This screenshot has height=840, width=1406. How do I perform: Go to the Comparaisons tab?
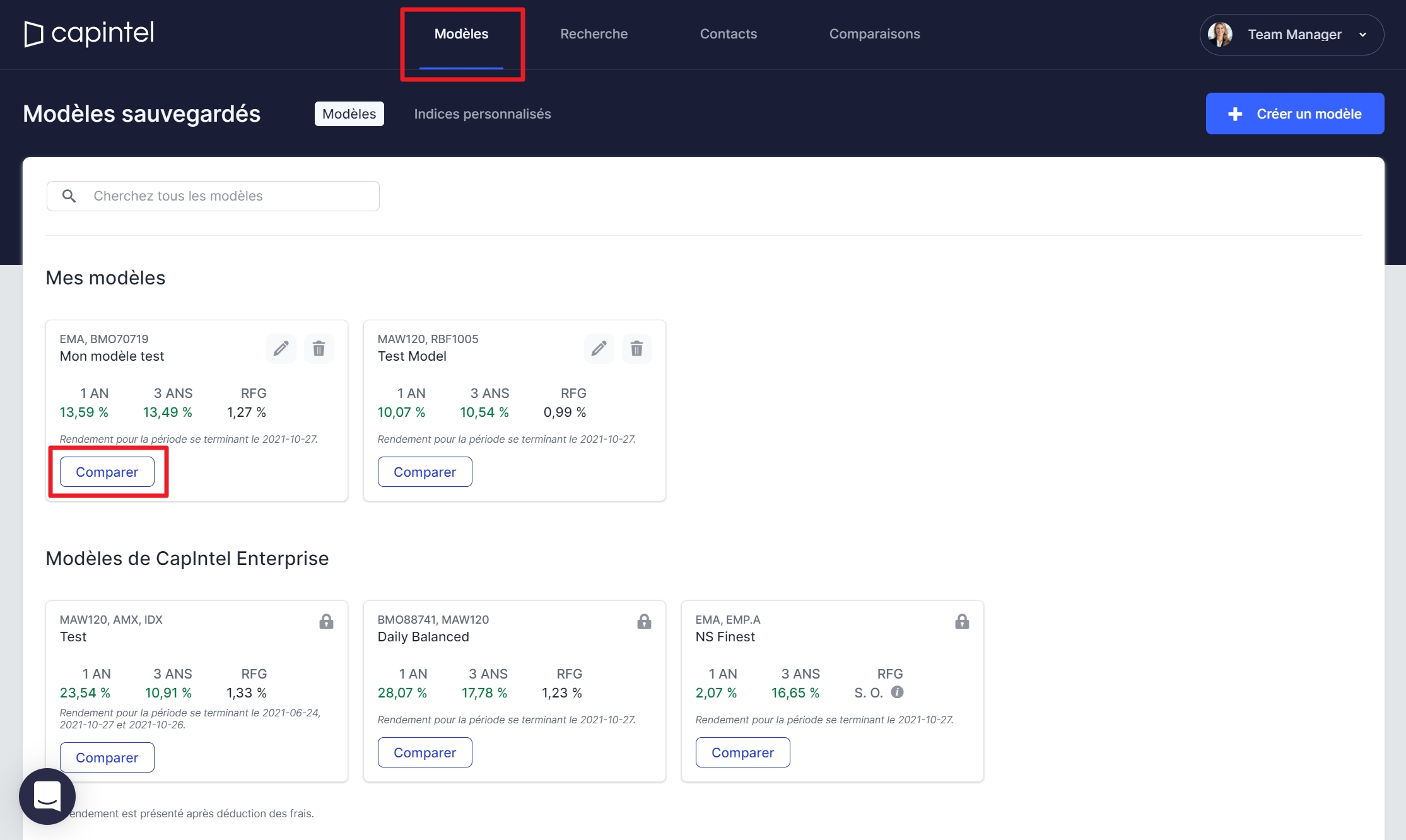[874, 34]
